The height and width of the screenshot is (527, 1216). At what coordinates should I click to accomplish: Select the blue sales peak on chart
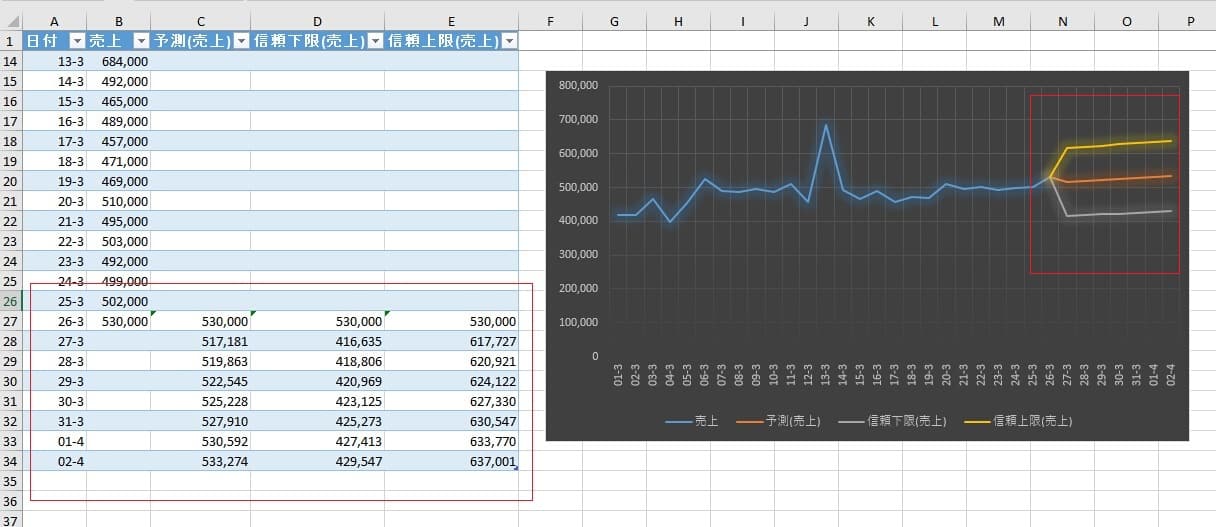(826, 126)
